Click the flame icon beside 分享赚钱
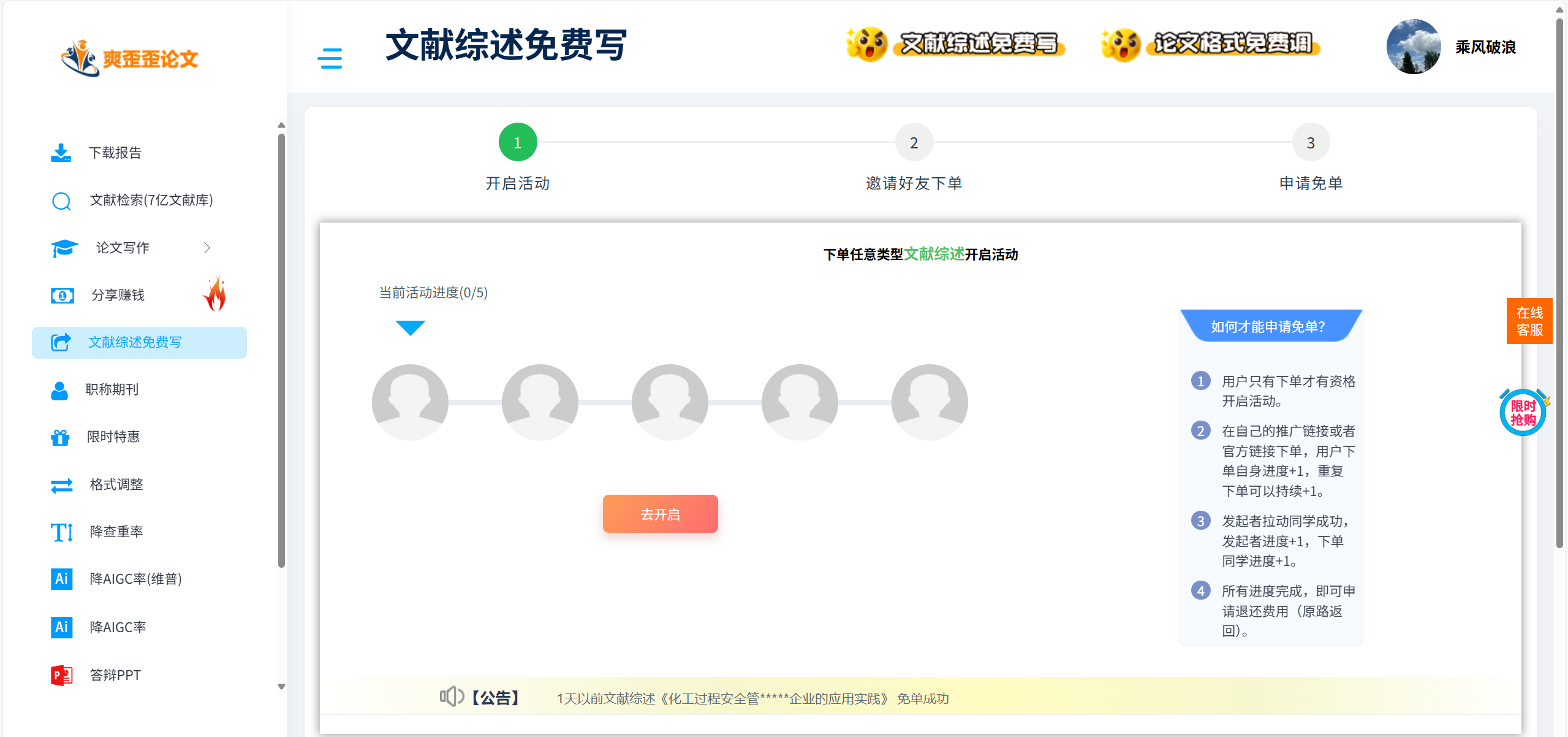Viewport: 1568px width, 737px height. pos(215,294)
